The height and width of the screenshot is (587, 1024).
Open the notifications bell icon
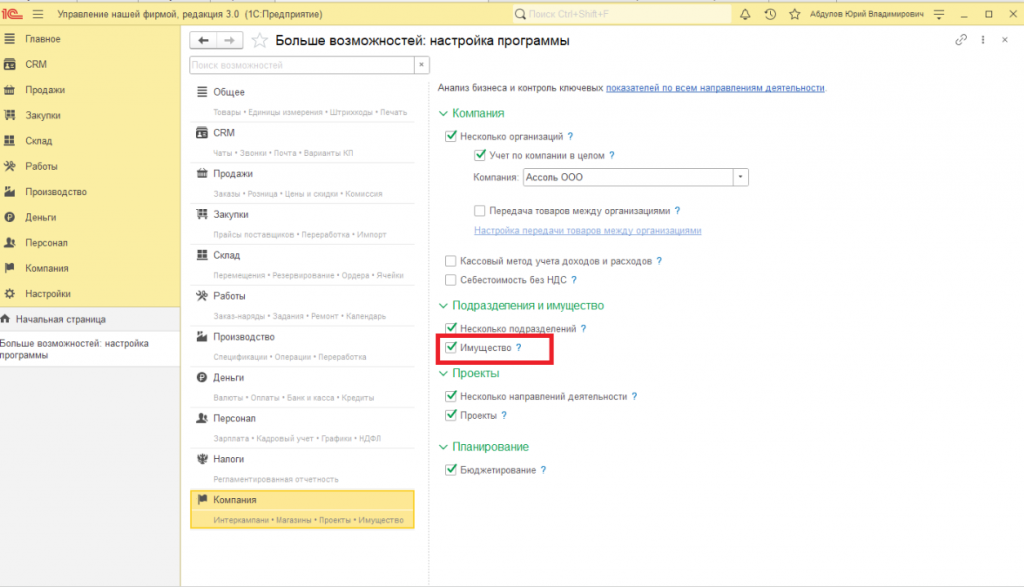[x=745, y=14]
